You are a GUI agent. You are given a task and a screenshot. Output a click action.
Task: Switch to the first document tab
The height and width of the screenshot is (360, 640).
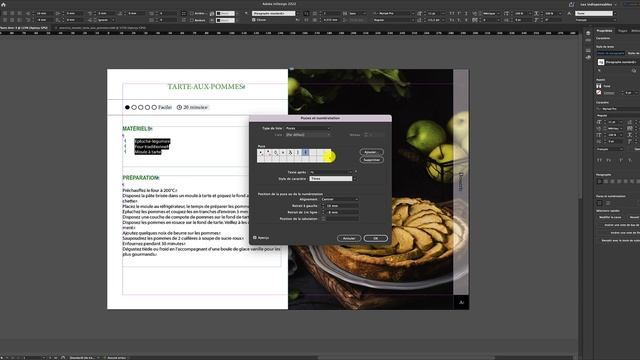pyautogui.click(x=24, y=28)
